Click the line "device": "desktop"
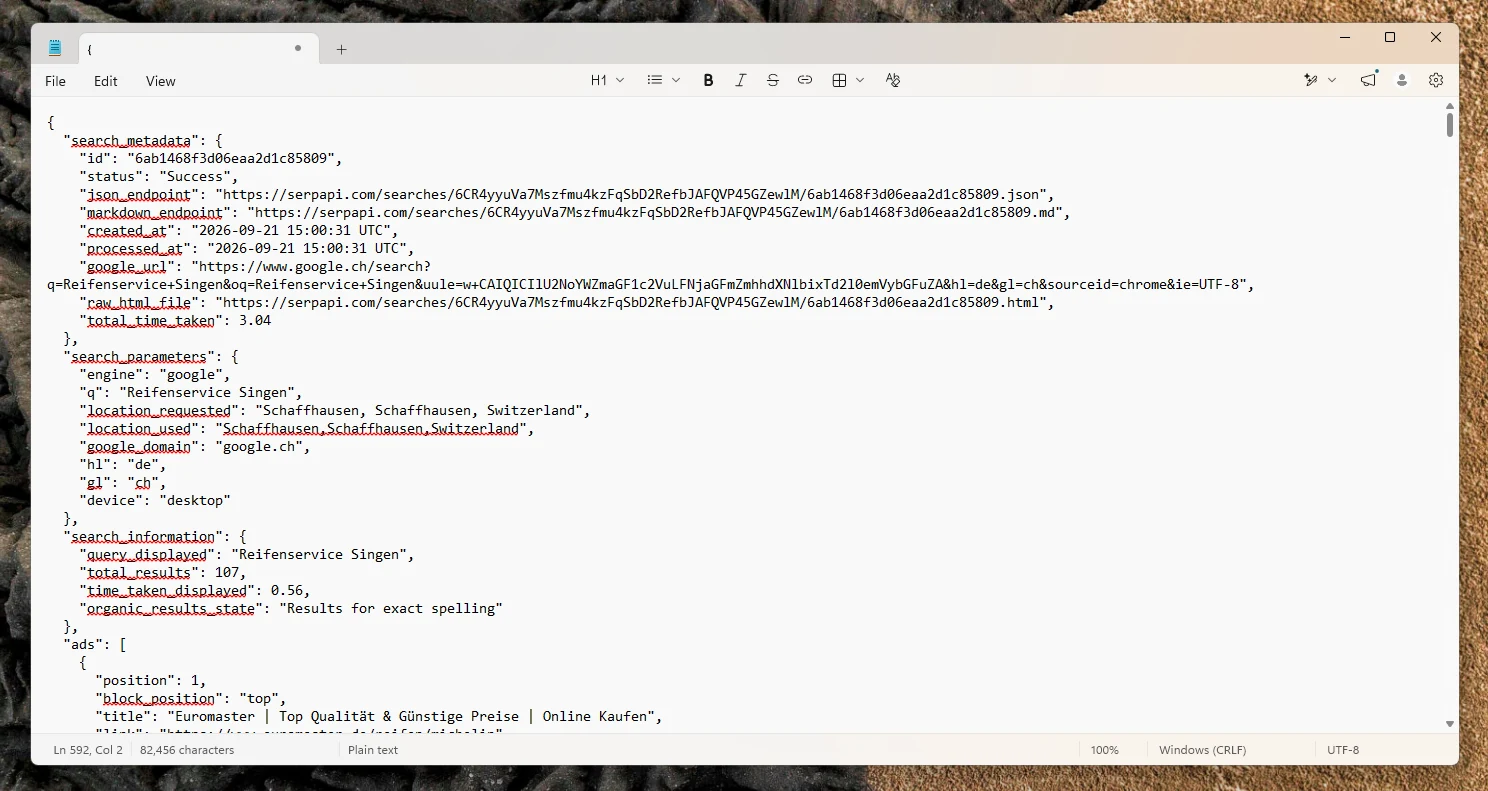 (x=155, y=501)
